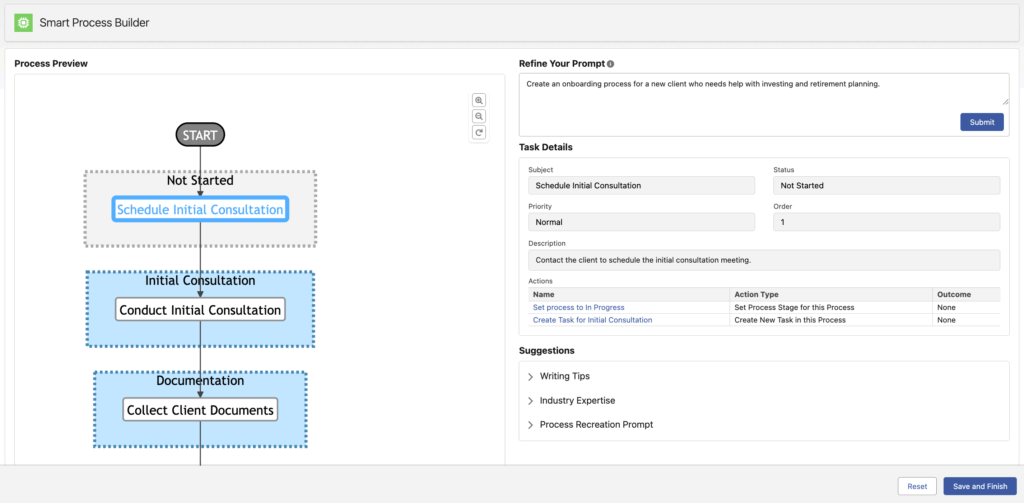Select the Collect Client Documents task node
This screenshot has width=1024, height=503.
click(x=200, y=410)
